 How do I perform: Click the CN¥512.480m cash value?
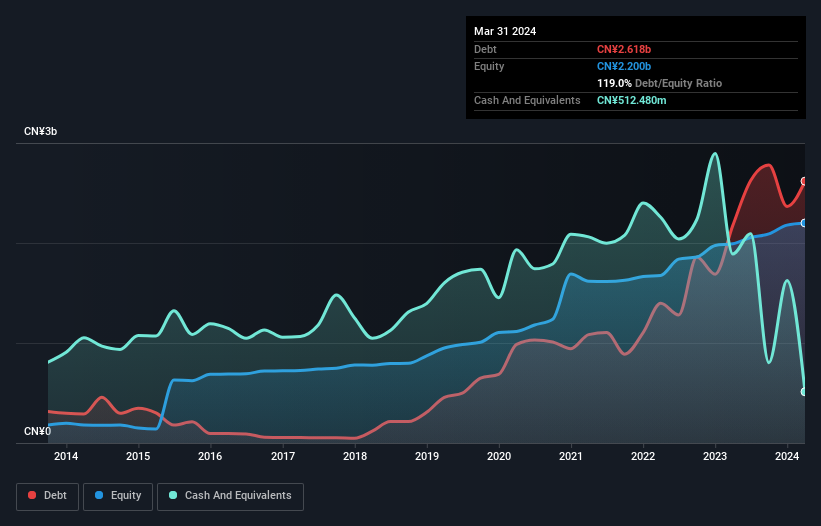point(631,100)
